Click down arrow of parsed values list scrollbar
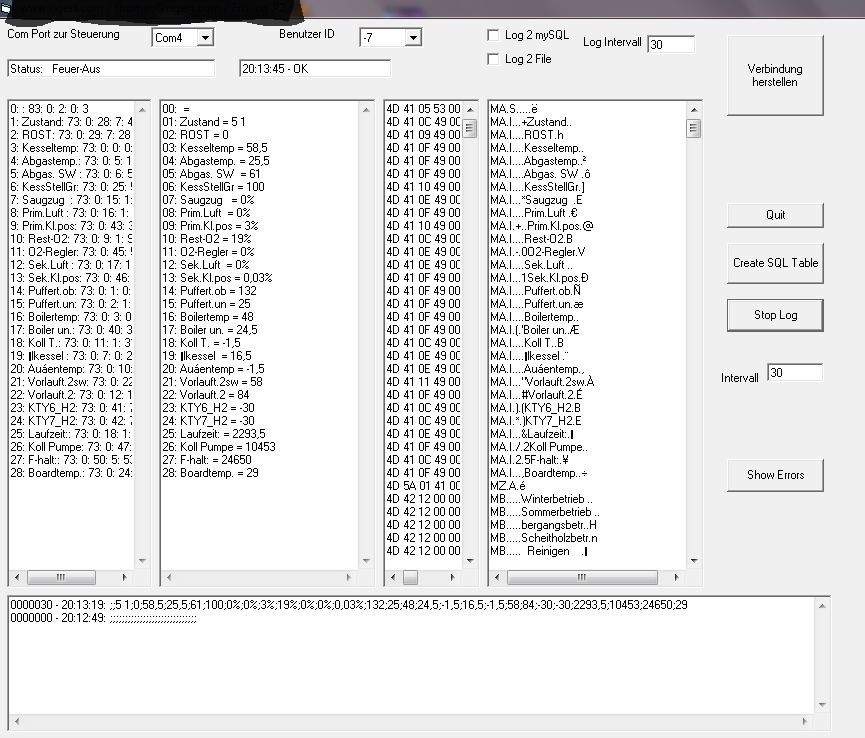This screenshot has height=738, width=865. pyautogui.click(x=366, y=561)
